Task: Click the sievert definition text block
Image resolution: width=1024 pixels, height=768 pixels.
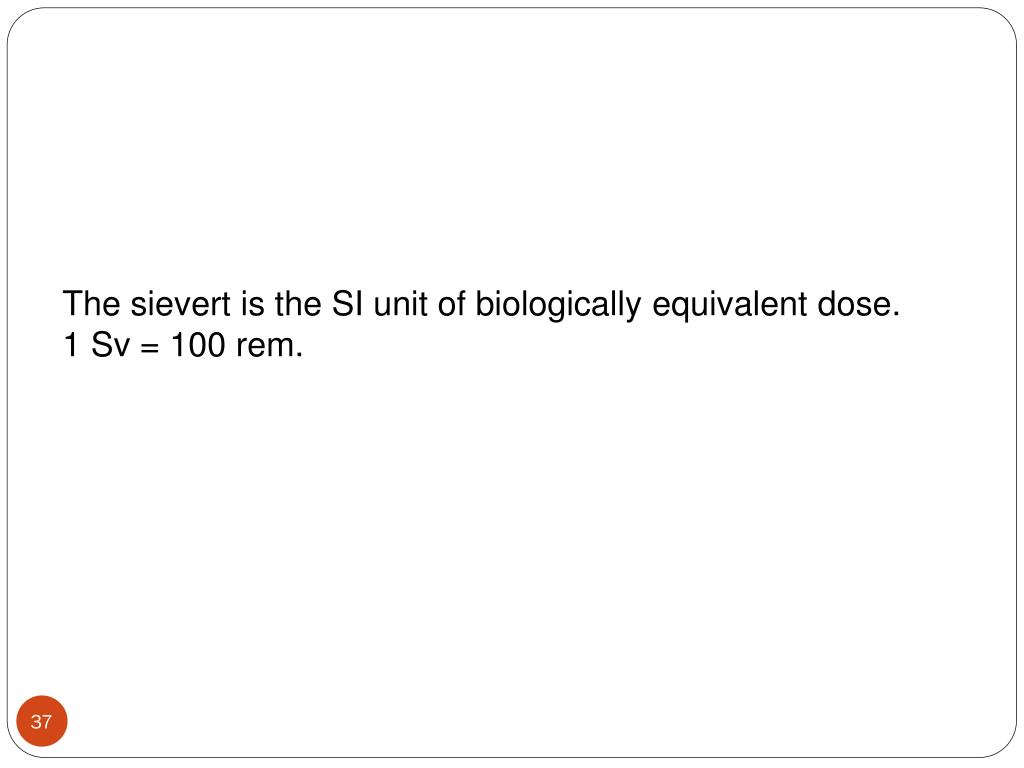Action: 482,325
